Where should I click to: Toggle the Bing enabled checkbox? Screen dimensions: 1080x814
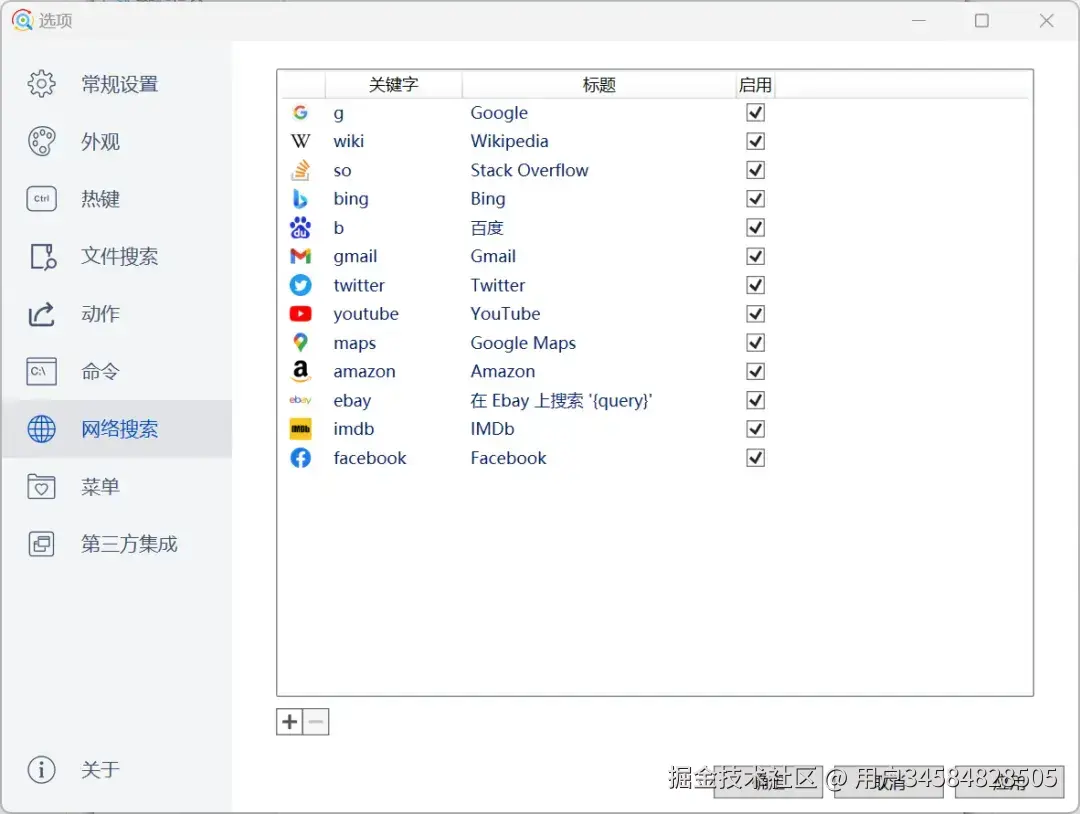[x=756, y=199]
